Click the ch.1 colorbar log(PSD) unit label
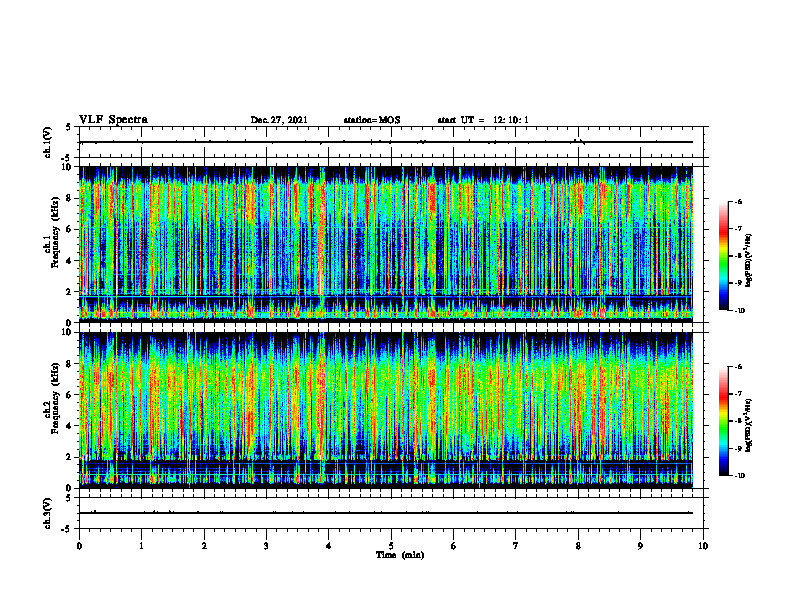This screenshot has height=612, width=792. [749, 261]
